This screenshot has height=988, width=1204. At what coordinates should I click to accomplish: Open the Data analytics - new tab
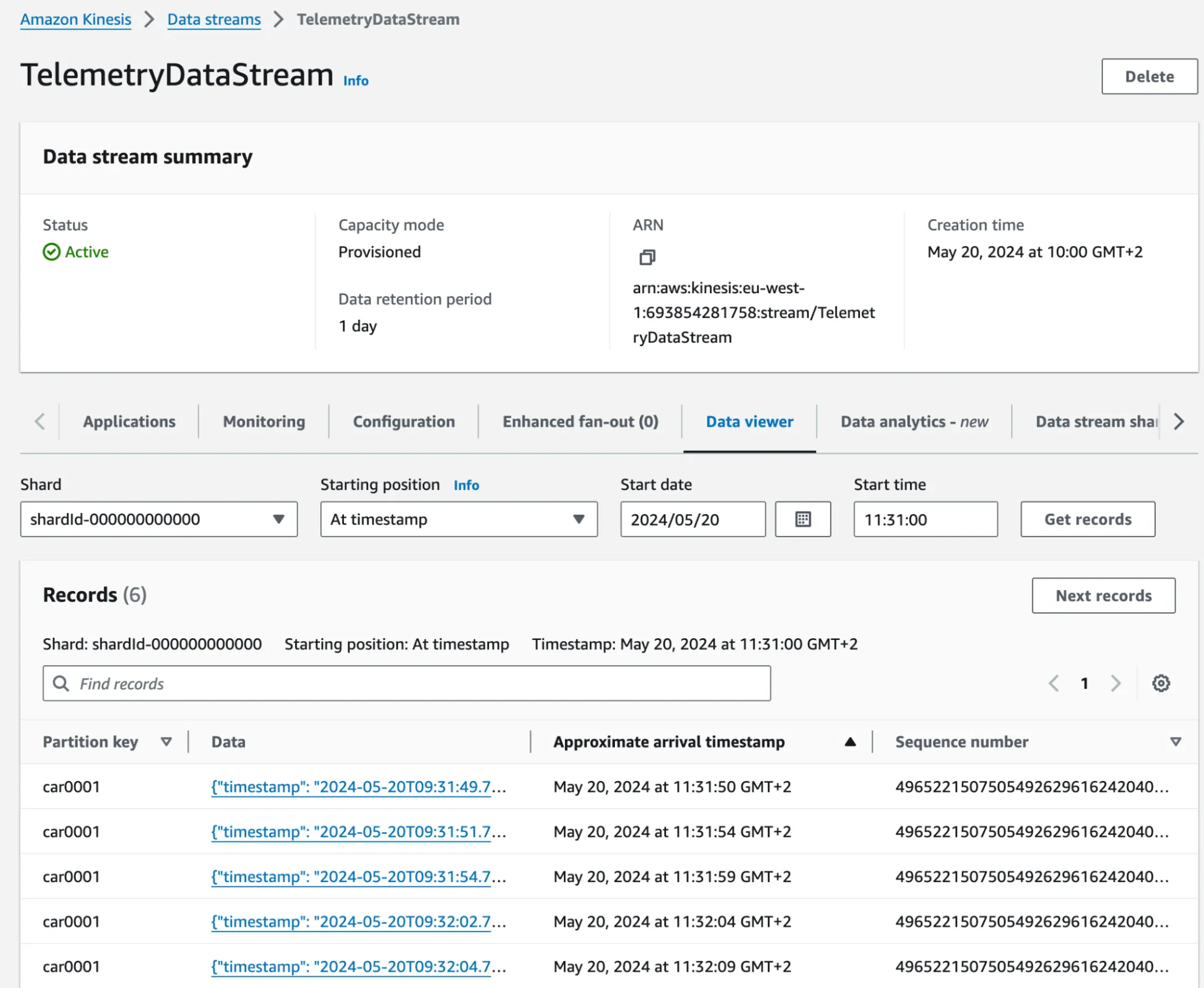point(914,421)
